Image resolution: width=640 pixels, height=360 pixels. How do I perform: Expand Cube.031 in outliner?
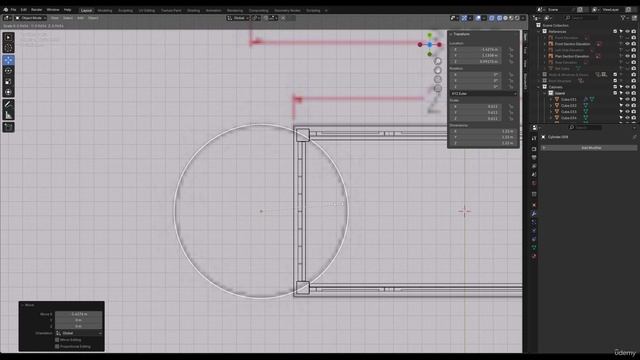click(551, 100)
